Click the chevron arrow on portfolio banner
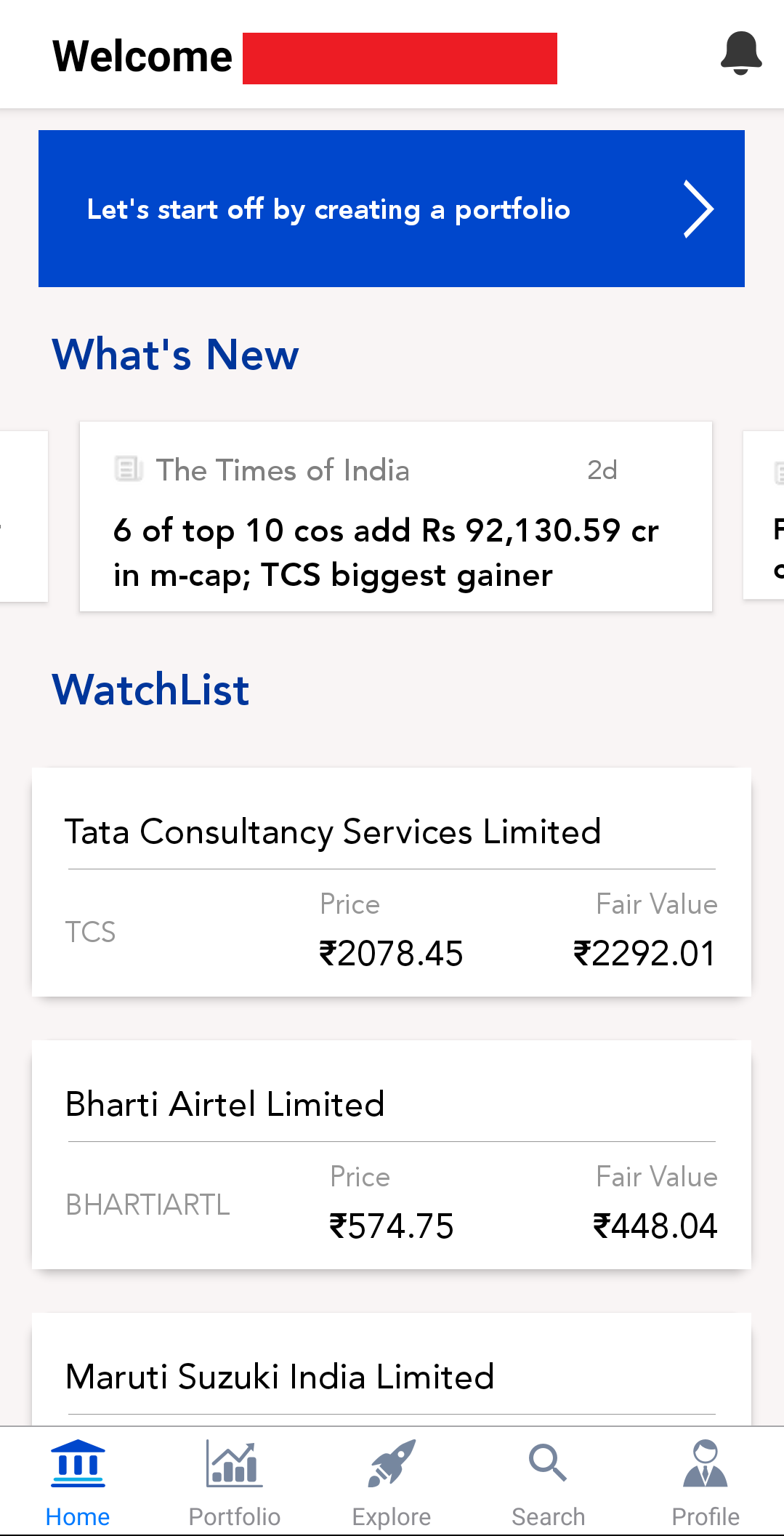The height and width of the screenshot is (1536, 784). tap(698, 209)
